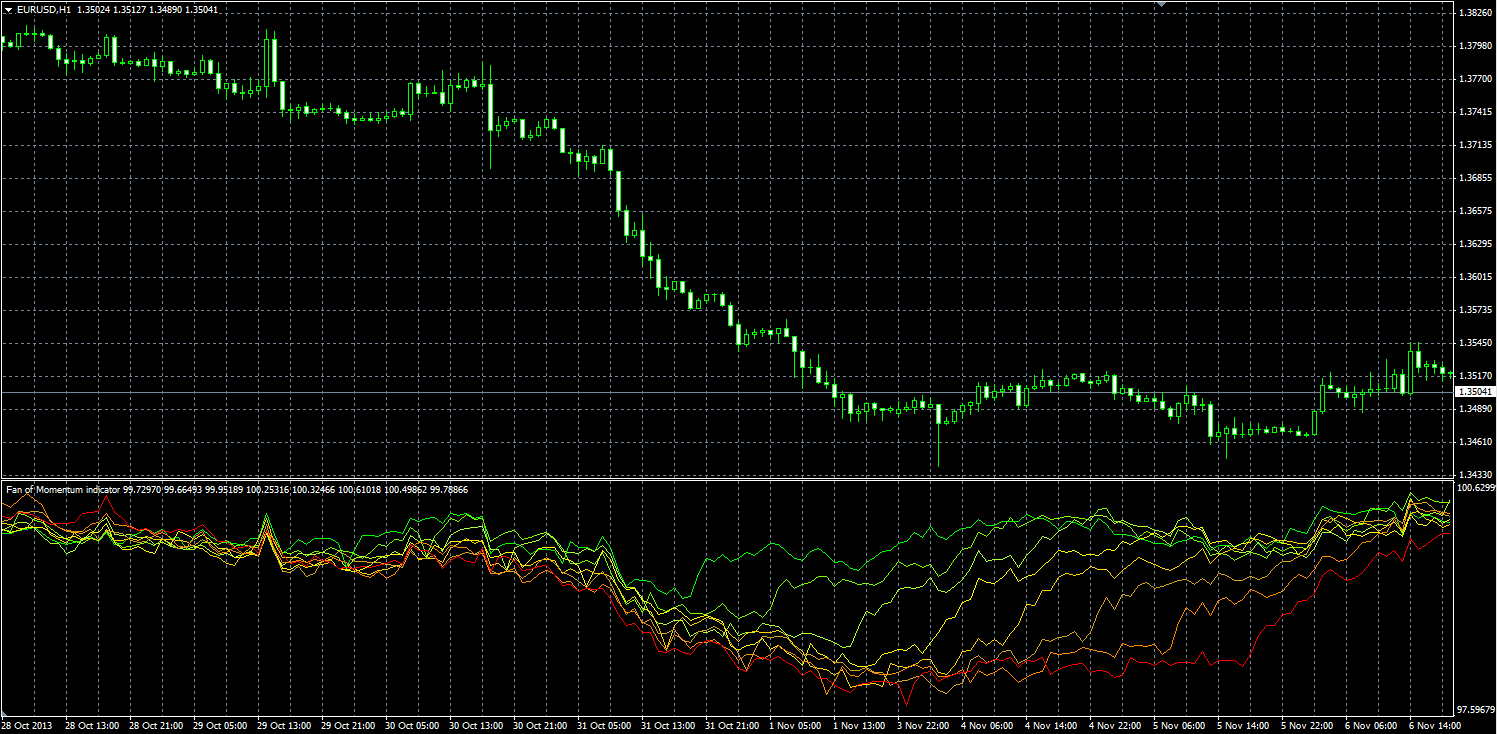Click the 28 Oct 2013 time label
1497x734 pixels.
25,725
